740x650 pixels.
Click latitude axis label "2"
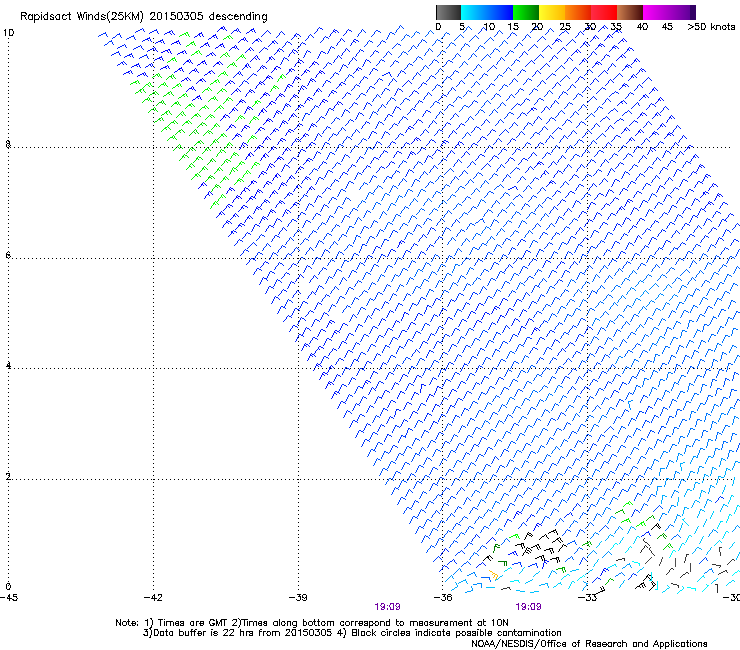click(8, 476)
